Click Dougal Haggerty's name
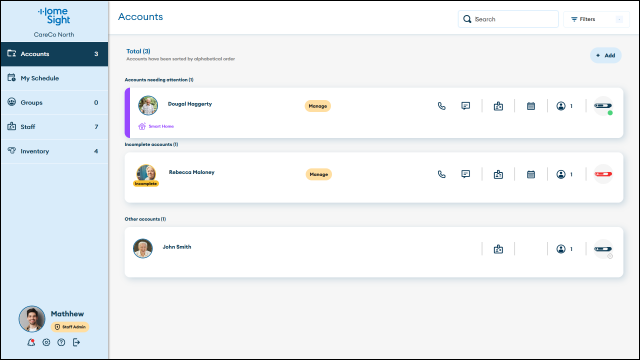The height and width of the screenshot is (360, 640). [x=190, y=104]
